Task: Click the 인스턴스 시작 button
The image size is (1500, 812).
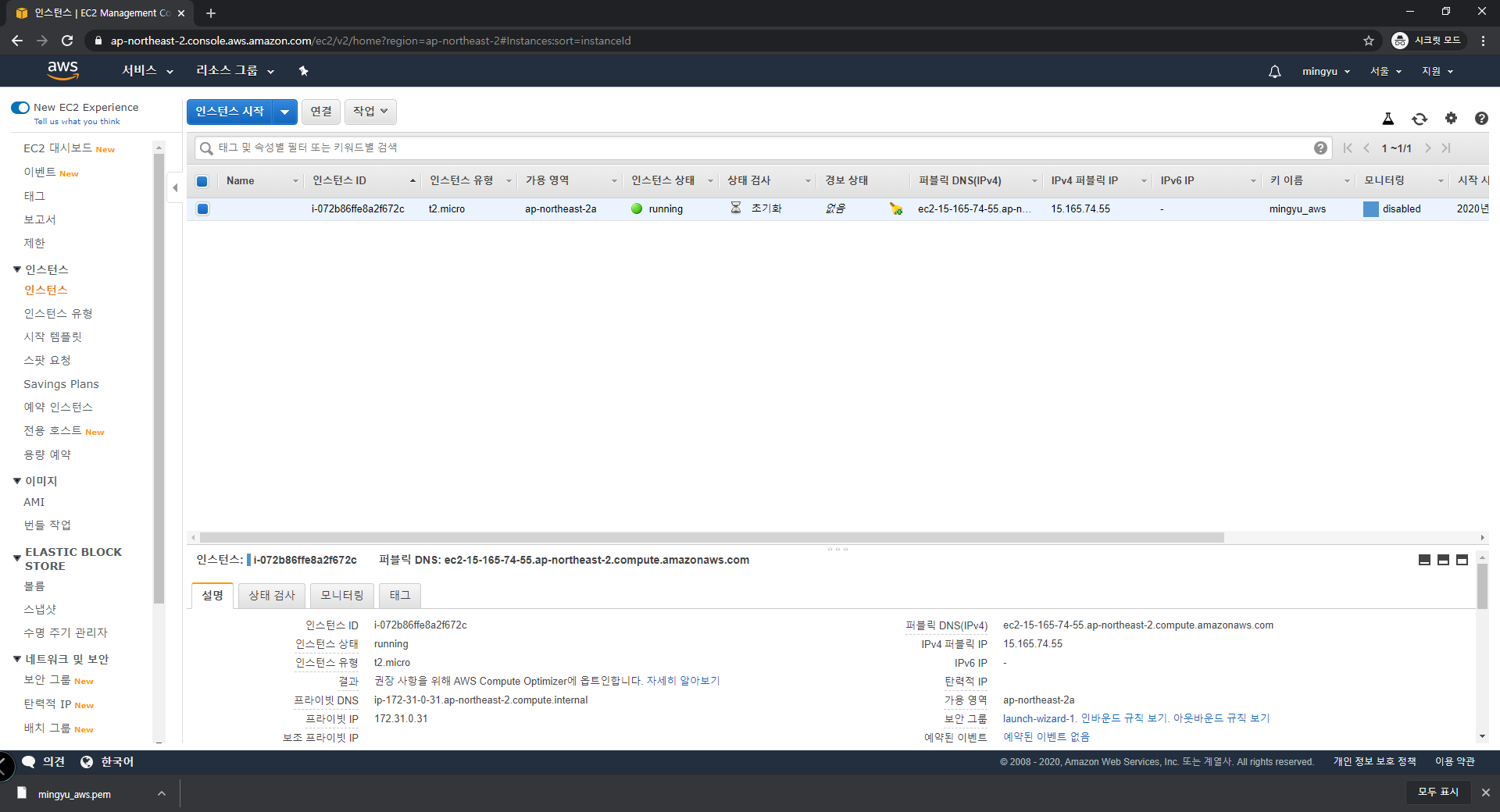Action: (230, 112)
